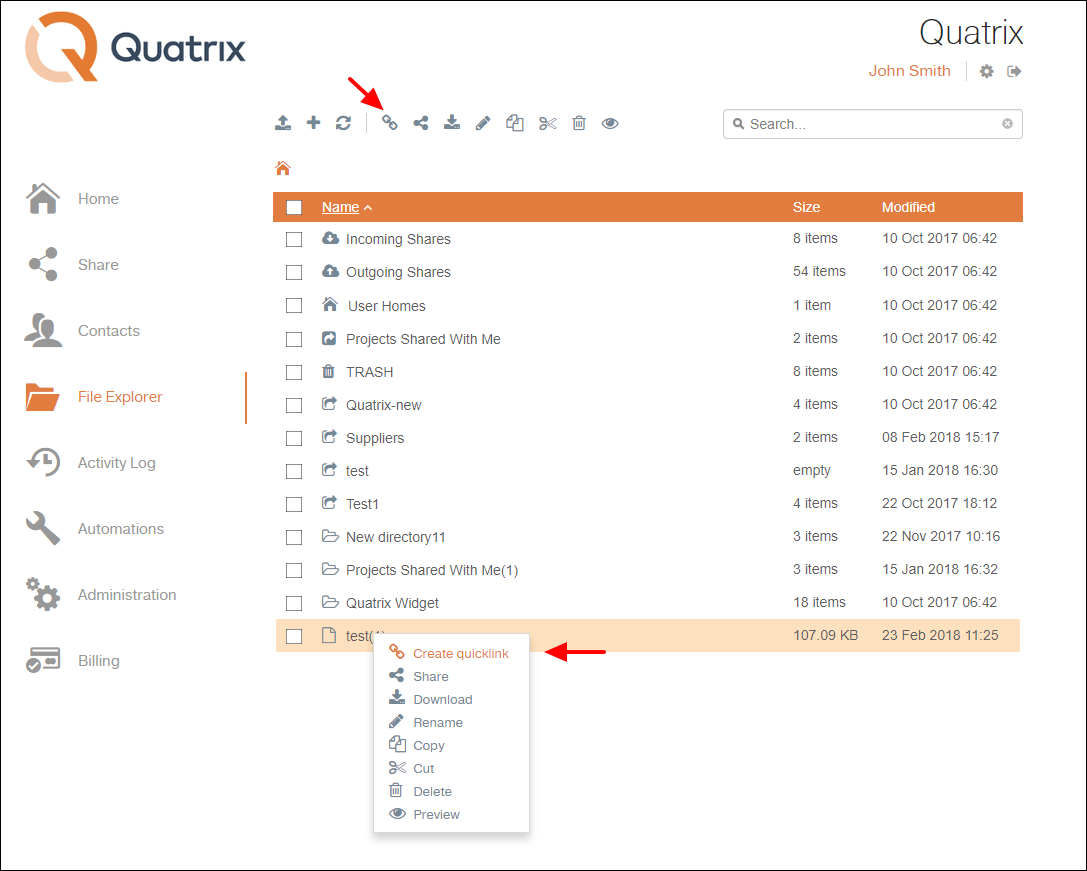Select Rename in the context menu

(426, 722)
